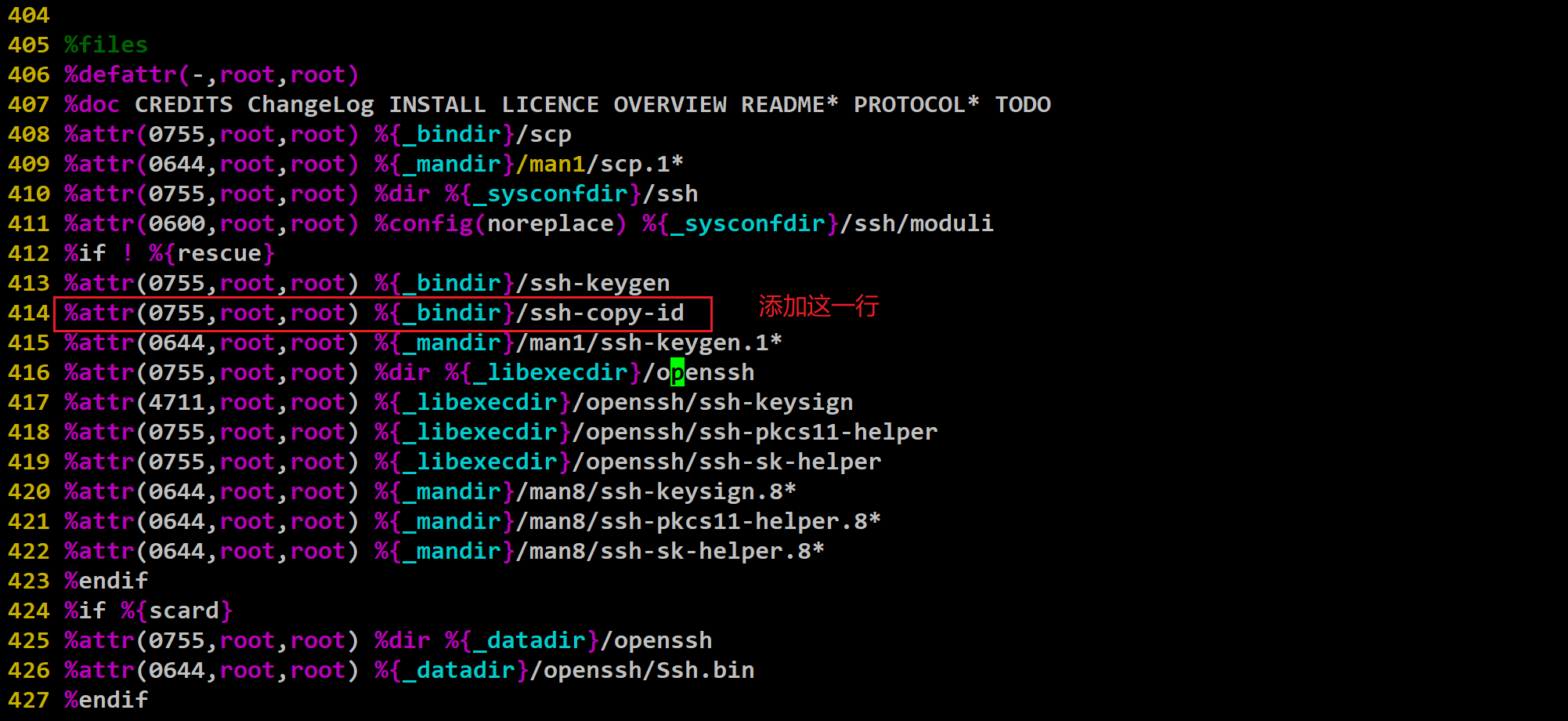This screenshot has height=721, width=1568.
Task: Click ssh-pkcs11-helper on line 418
Action: [818, 433]
